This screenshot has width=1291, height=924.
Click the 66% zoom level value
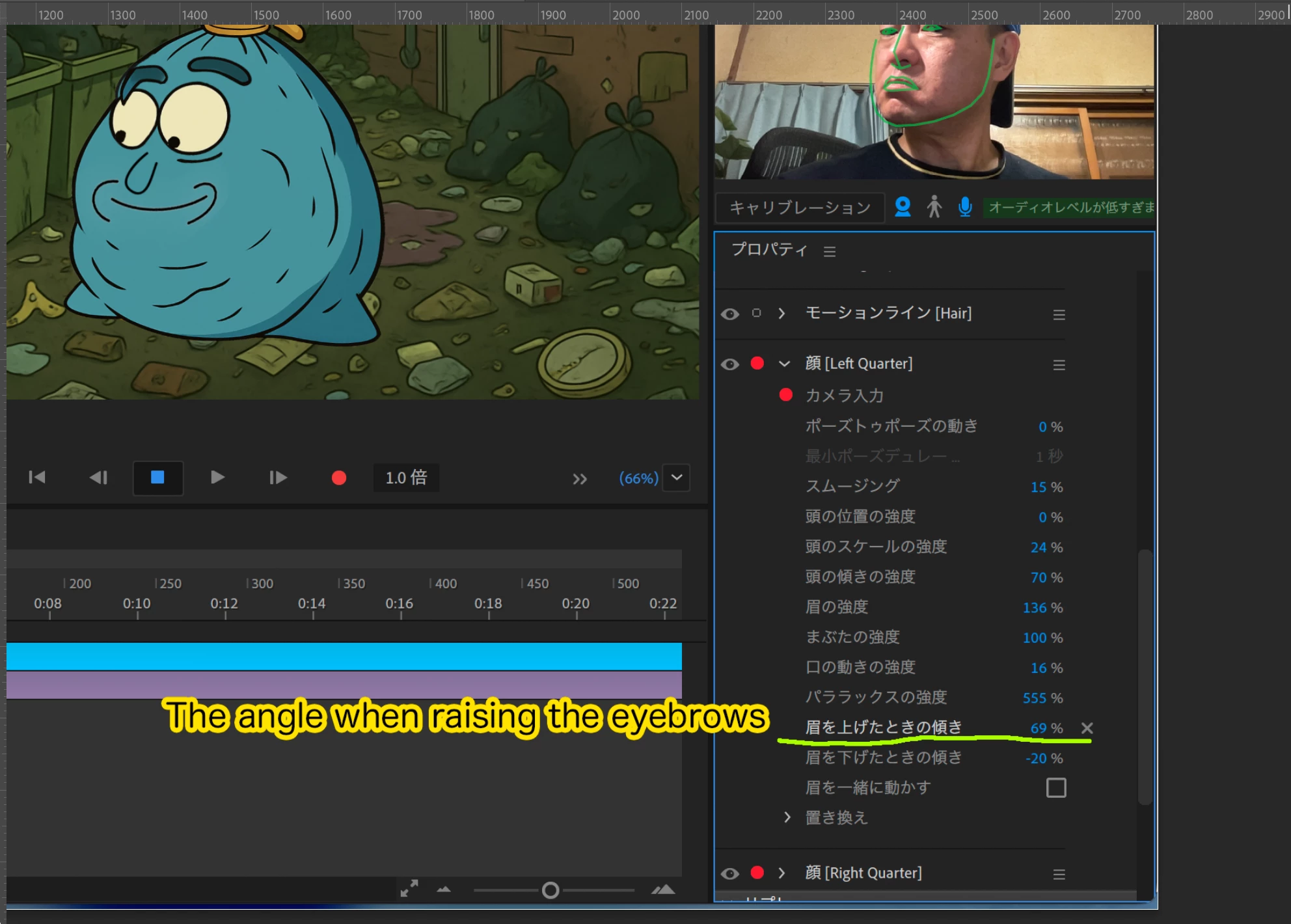click(x=638, y=478)
